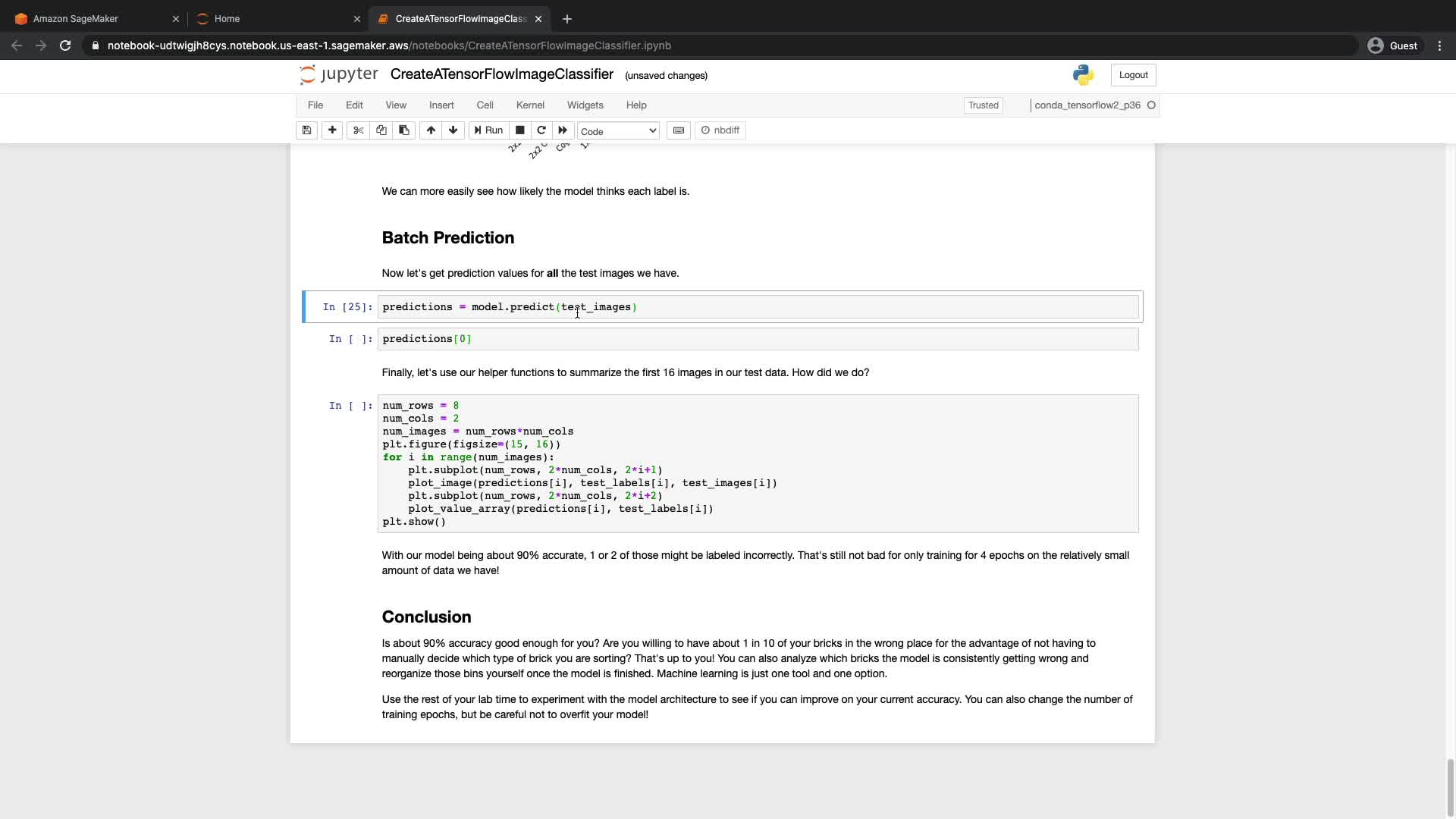
Task: Click the nbdiff button
Action: 720,130
